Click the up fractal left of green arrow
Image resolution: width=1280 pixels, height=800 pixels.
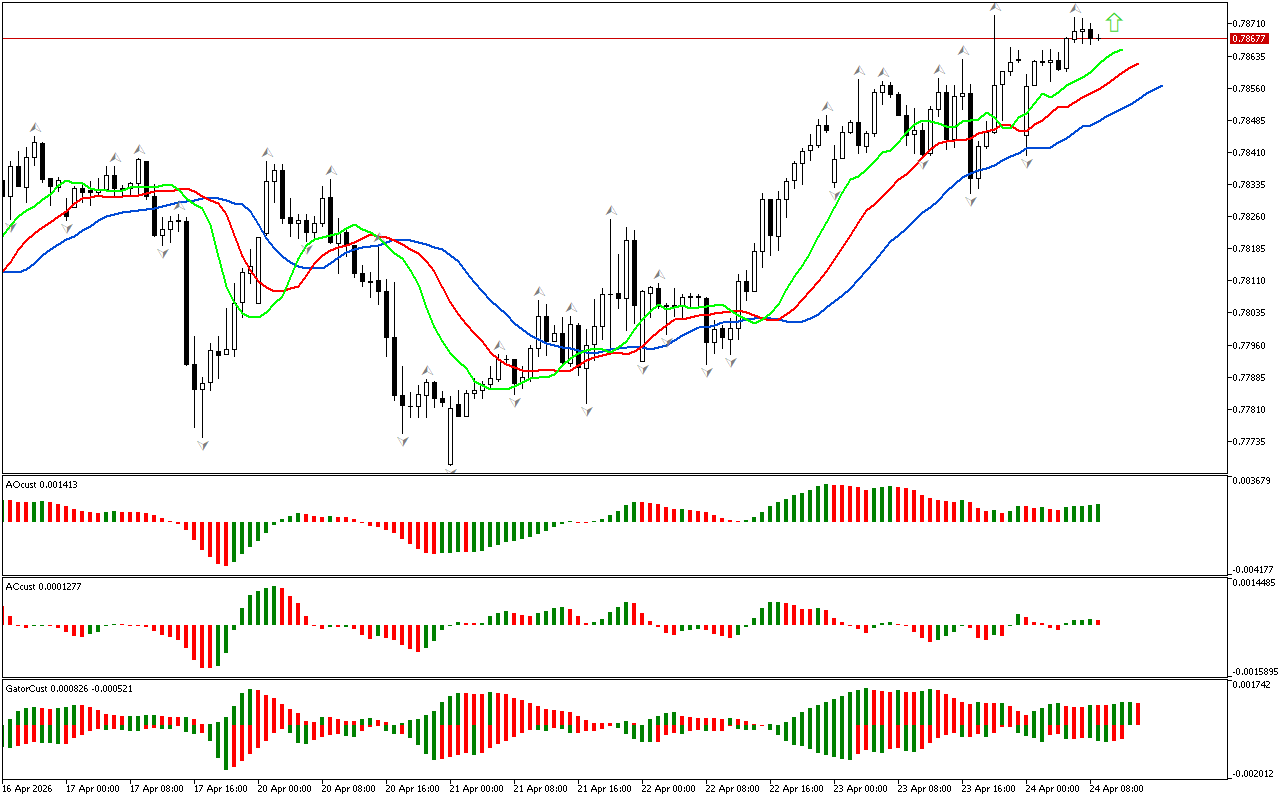pyautogui.click(x=1076, y=9)
